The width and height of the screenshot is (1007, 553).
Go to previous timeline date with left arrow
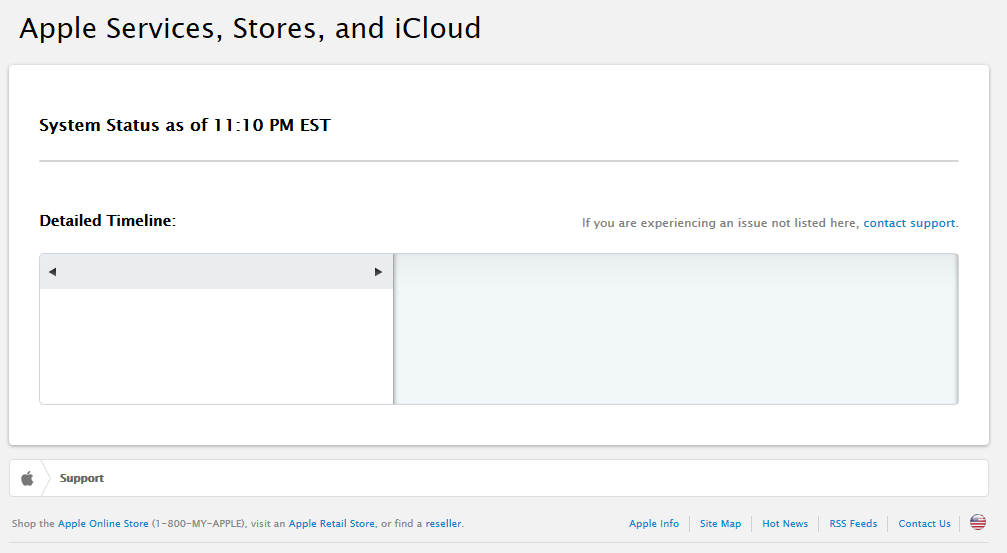click(x=52, y=272)
